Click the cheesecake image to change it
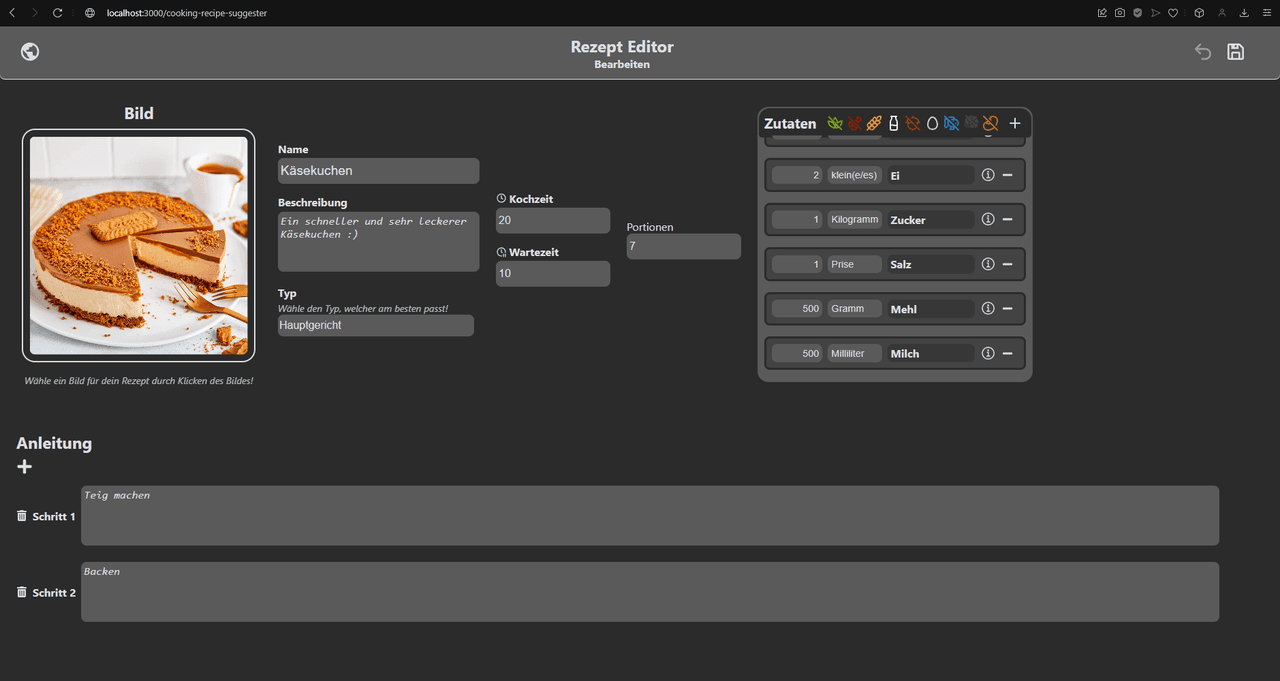This screenshot has width=1280, height=681. [138, 245]
